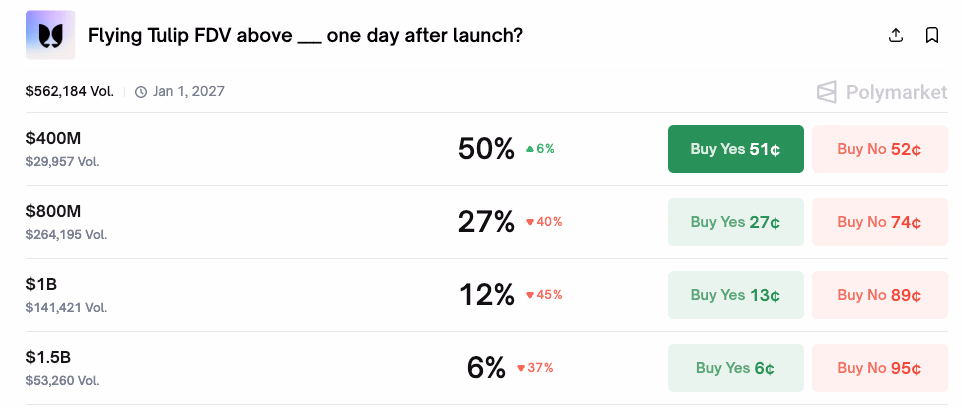
Task: Click the clock icon beside Jan 1, 2027
Action: click(141, 92)
